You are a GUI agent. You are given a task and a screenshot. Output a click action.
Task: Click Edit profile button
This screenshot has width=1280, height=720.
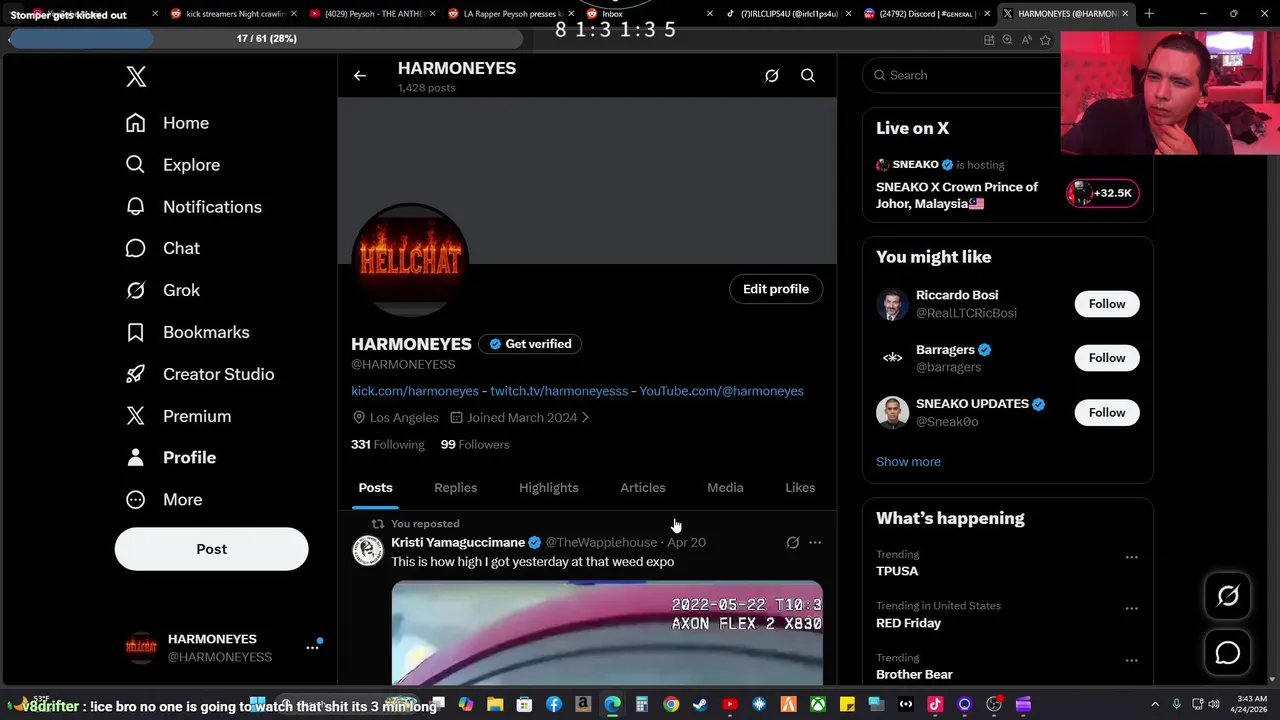(776, 289)
